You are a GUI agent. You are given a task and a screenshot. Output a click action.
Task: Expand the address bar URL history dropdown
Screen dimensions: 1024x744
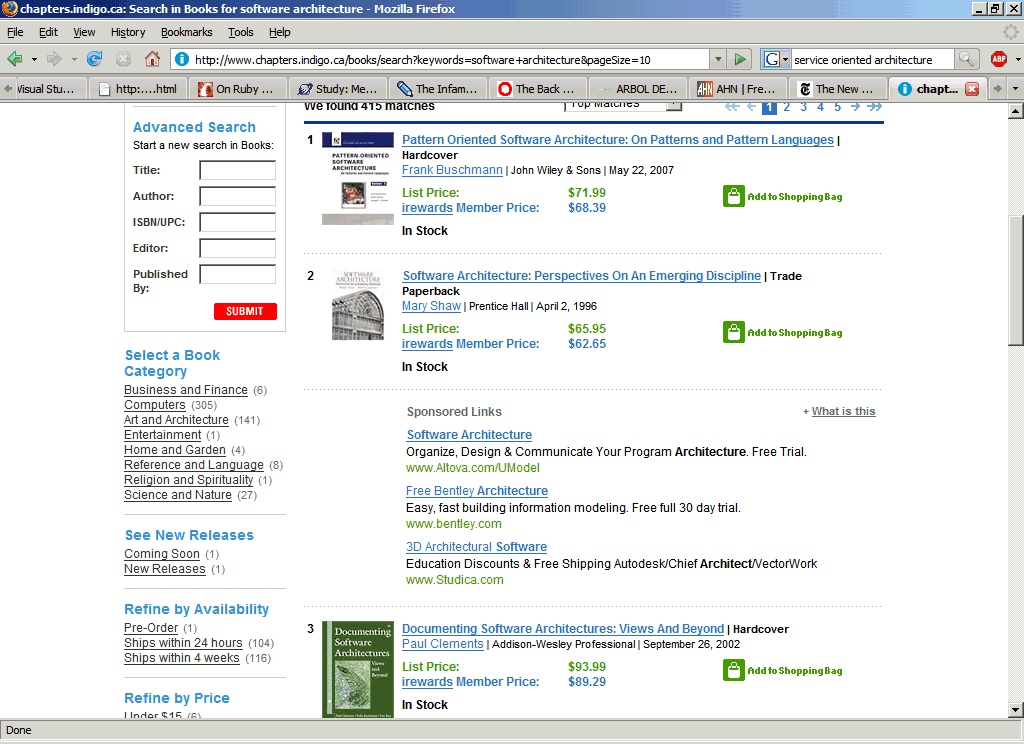pyautogui.click(x=718, y=59)
